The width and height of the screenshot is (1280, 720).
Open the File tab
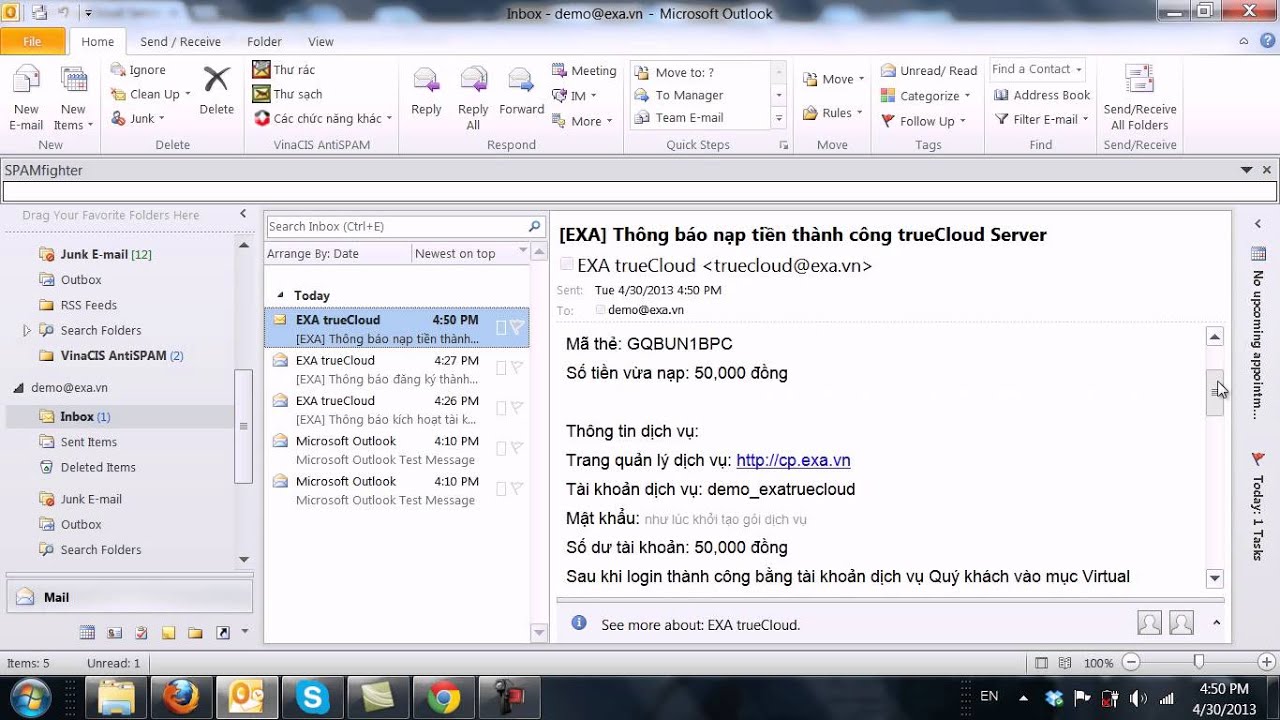[32, 42]
